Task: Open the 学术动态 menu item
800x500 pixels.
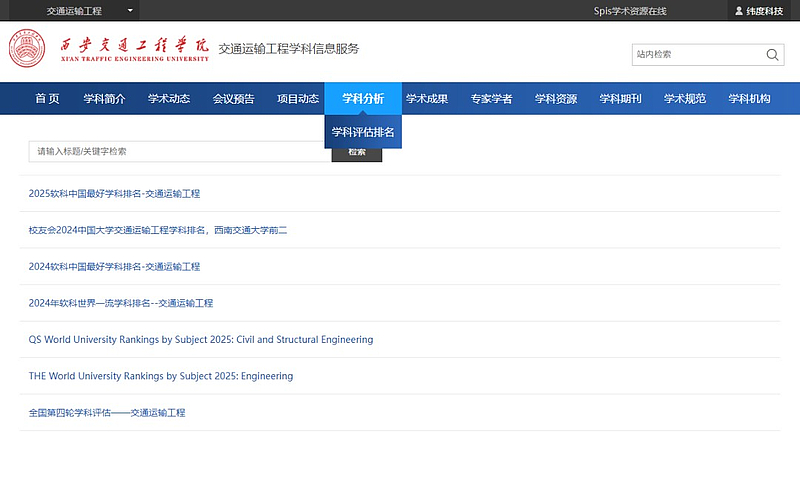Action: tap(169, 98)
